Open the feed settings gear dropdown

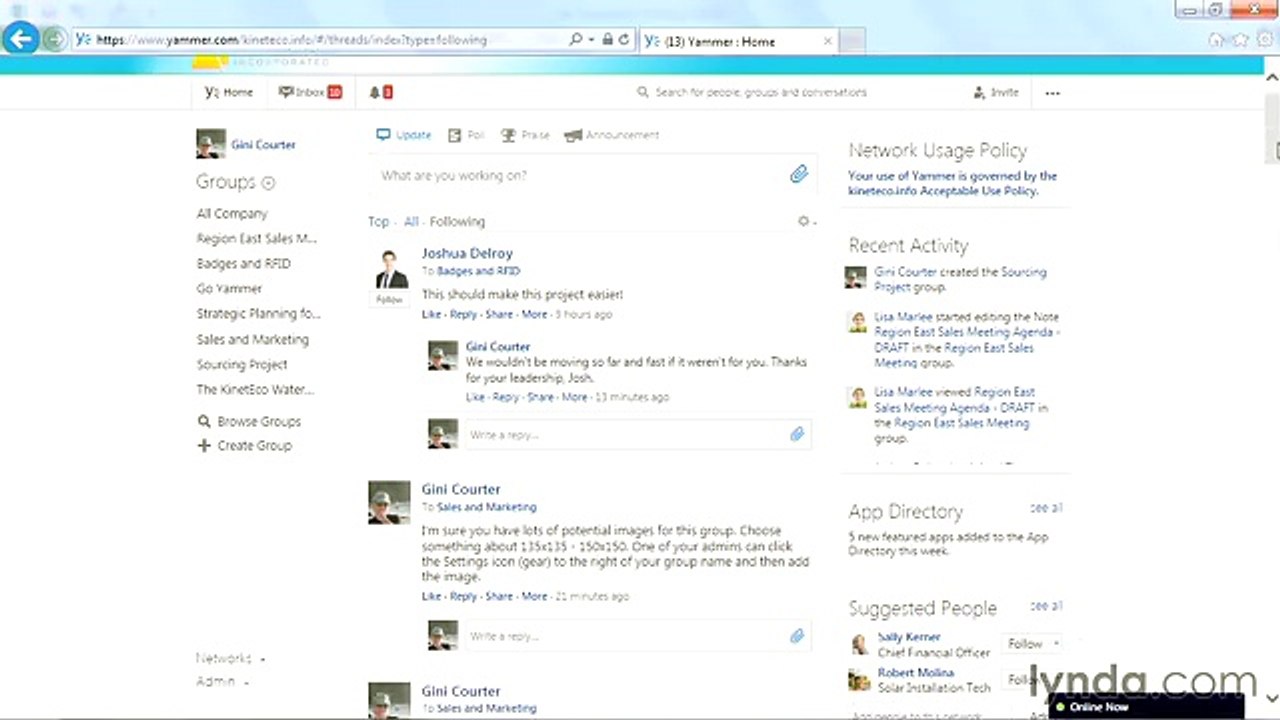click(x=806, y=221)
